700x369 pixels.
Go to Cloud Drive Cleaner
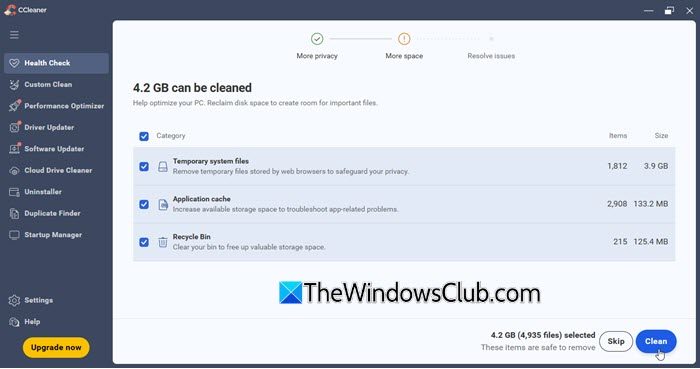click(56, 170)
